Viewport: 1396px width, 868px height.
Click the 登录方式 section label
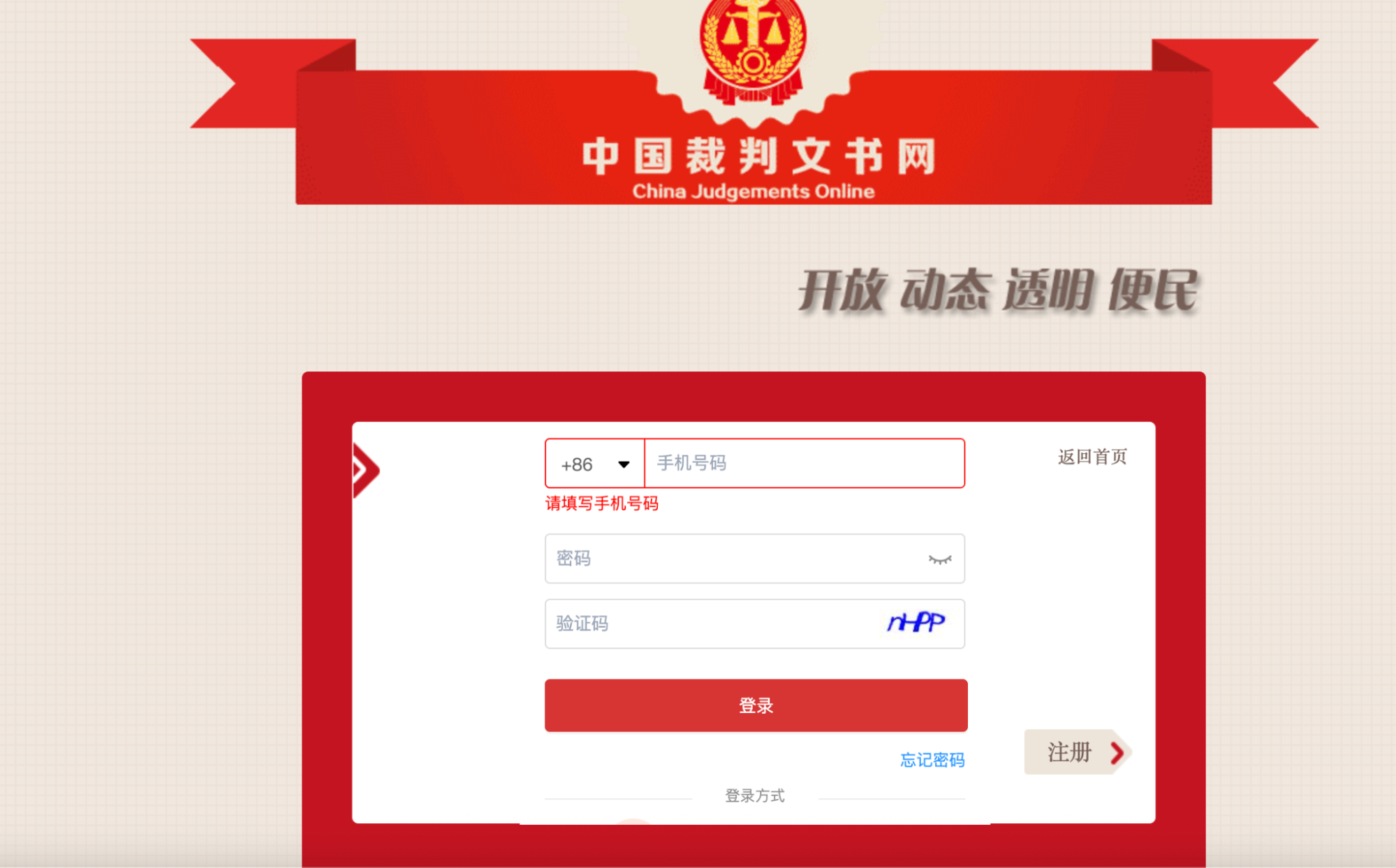point(755,795)
